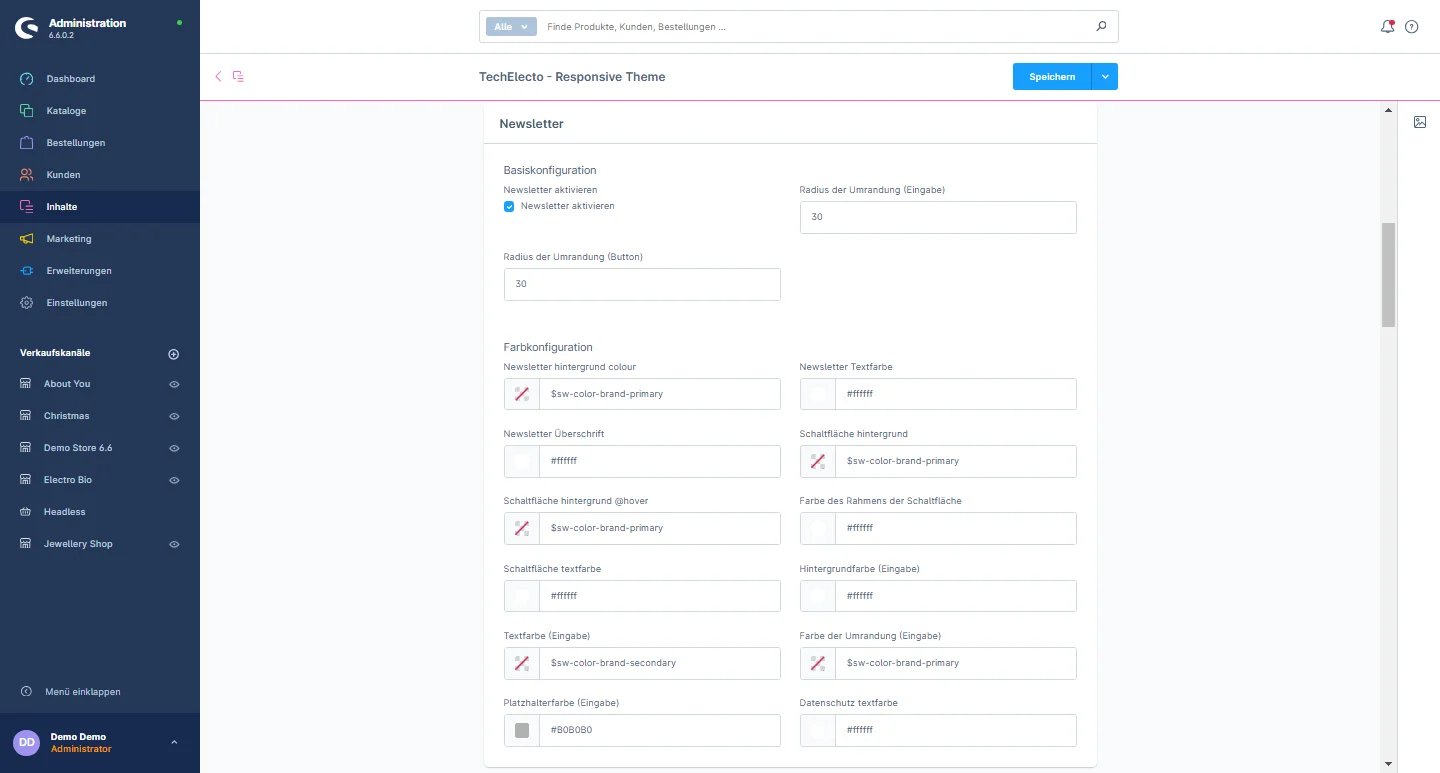Viewport: 1440px width, 773px height.
Task: Open the help question mark icon
Action: (x=1412, y=27)
